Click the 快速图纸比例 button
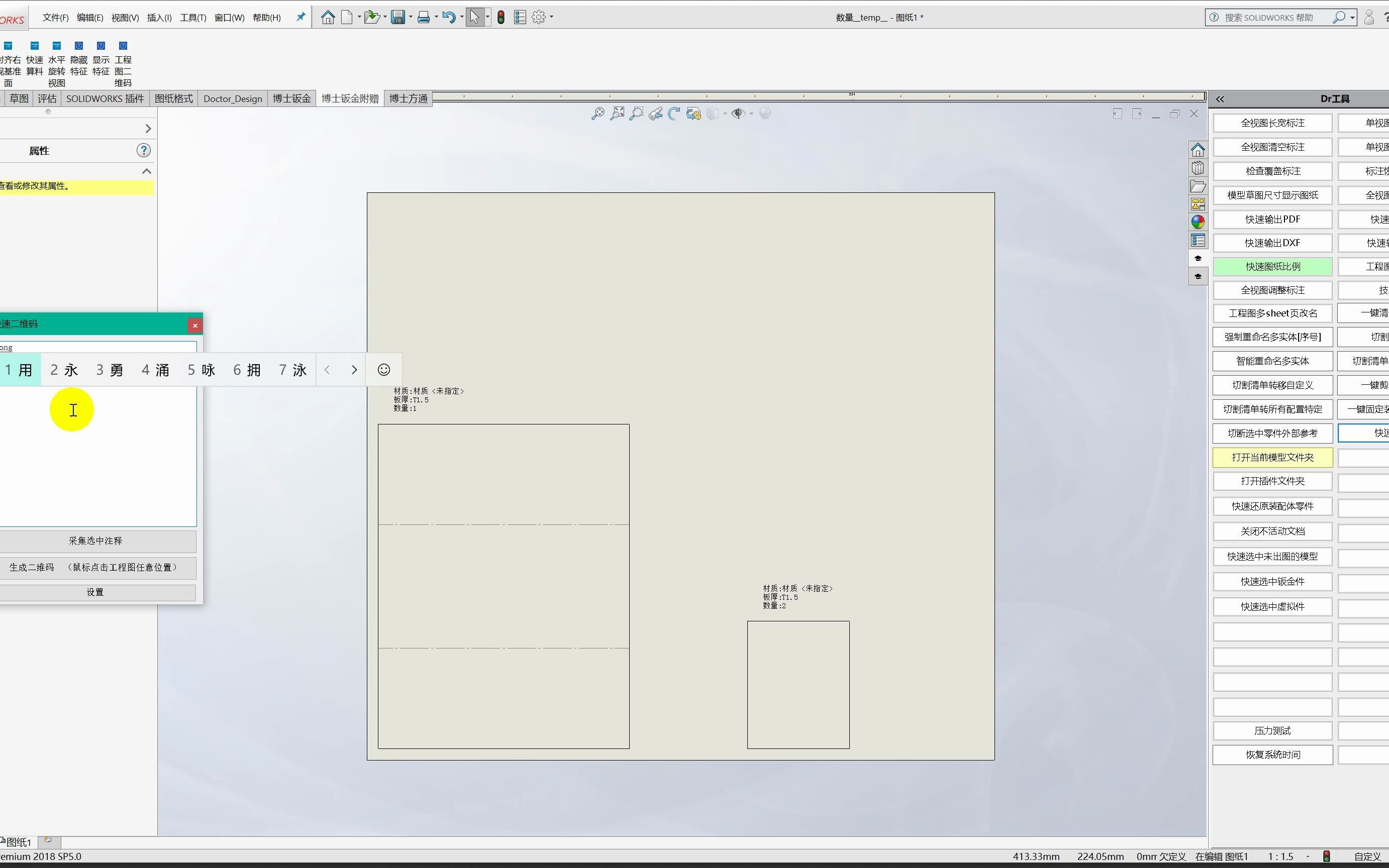This screenshot has height=868, width=1389. (1272, 266)
